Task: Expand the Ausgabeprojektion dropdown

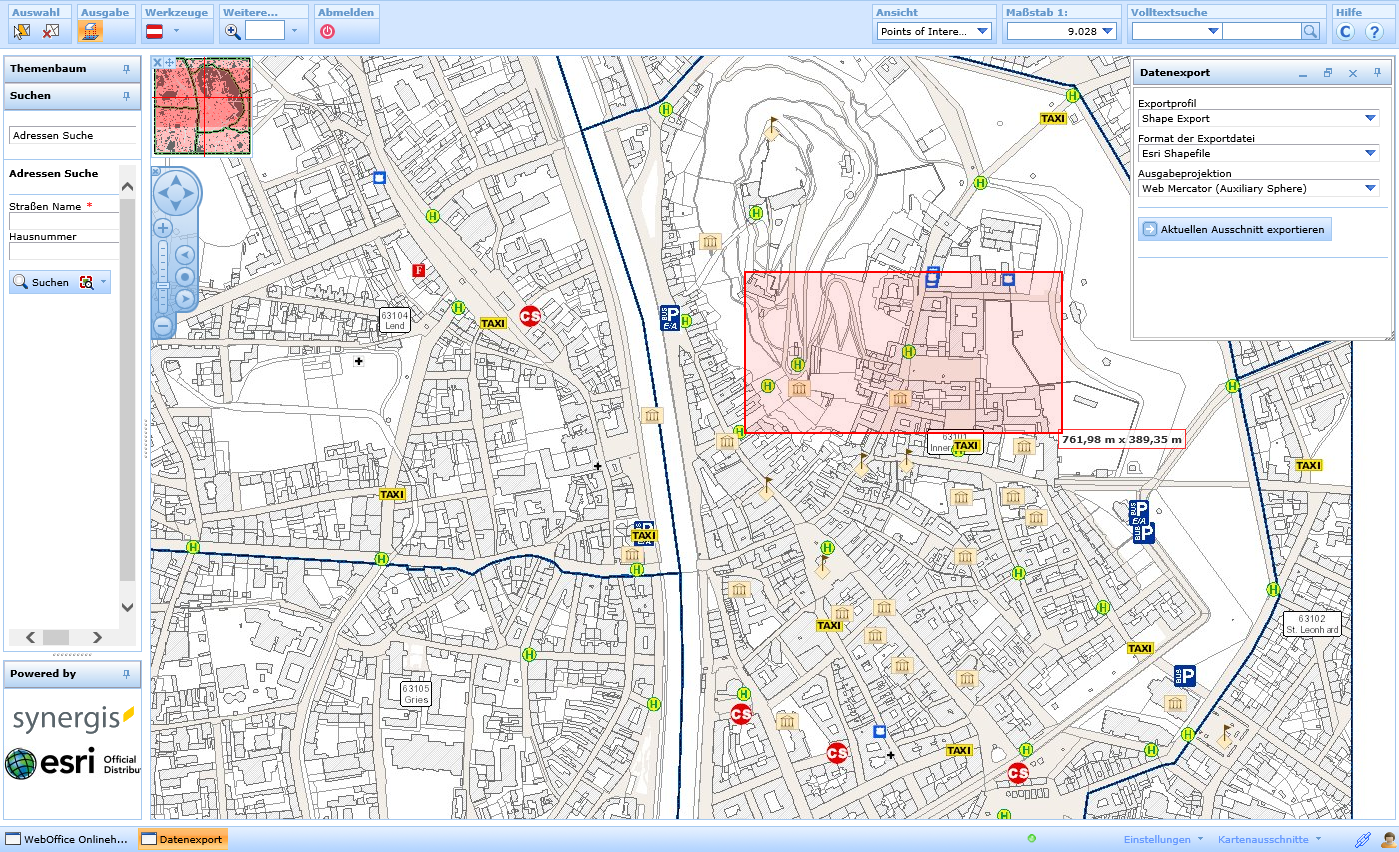Action: (x=1370, y=188)
